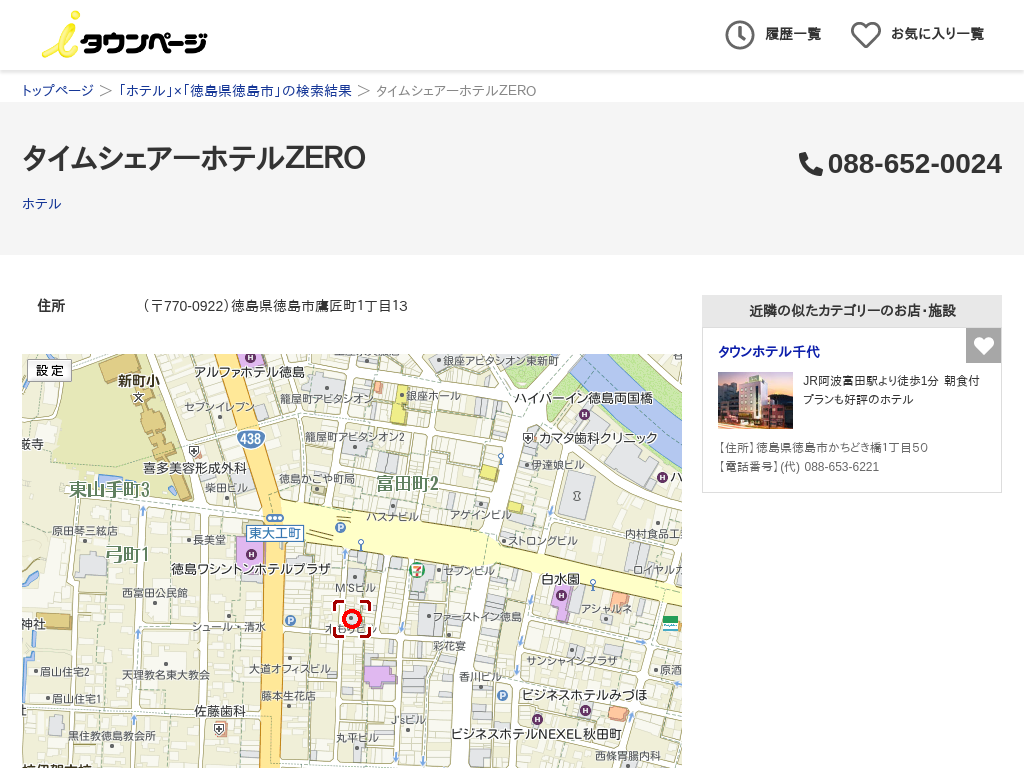Click 東大工町 bus stop label on map
The image size is (1024, 768).
(275, 533)
